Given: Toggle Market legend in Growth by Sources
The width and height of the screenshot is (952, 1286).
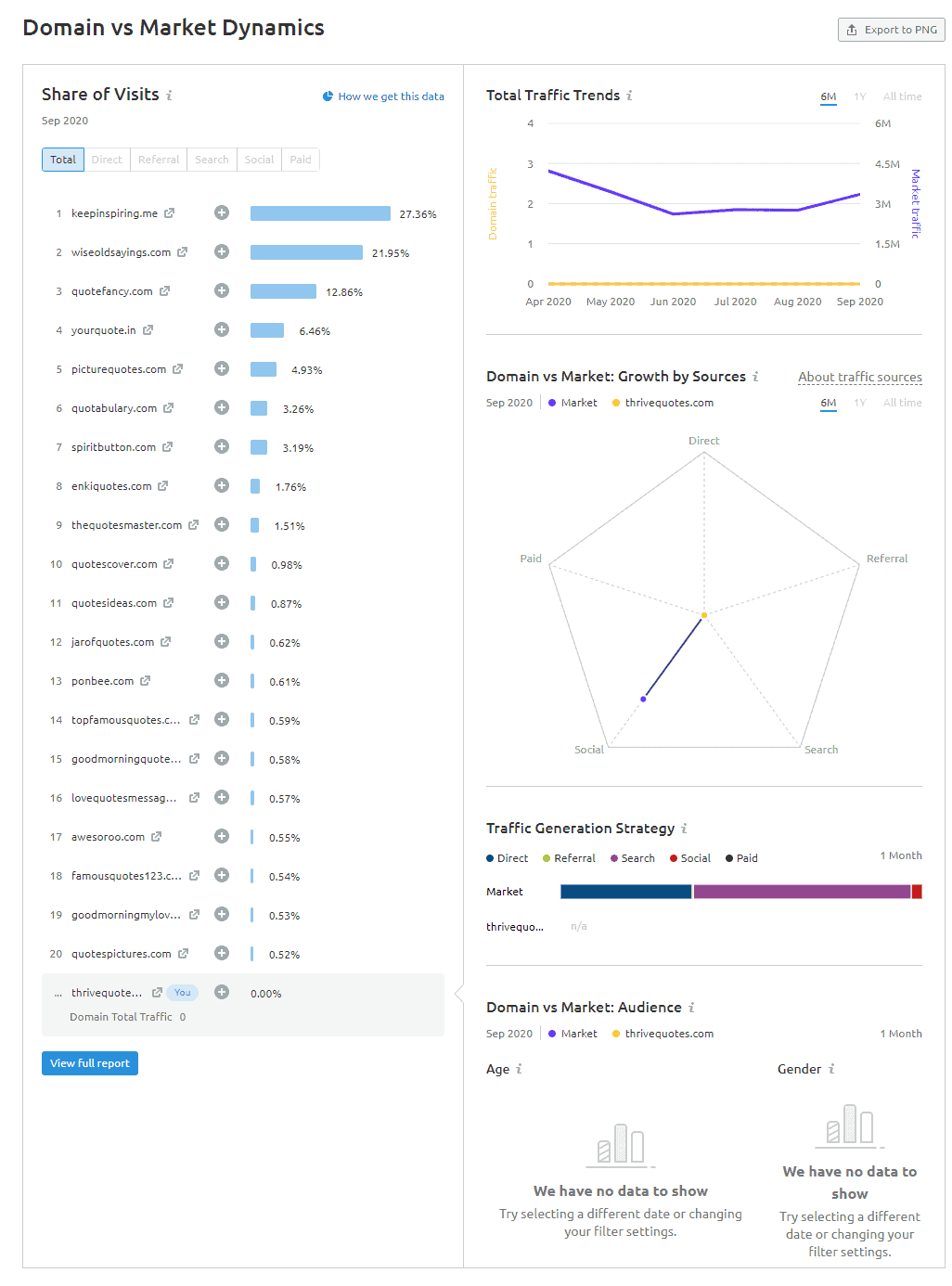Looking at the screenshot, I should click(572, 403).
